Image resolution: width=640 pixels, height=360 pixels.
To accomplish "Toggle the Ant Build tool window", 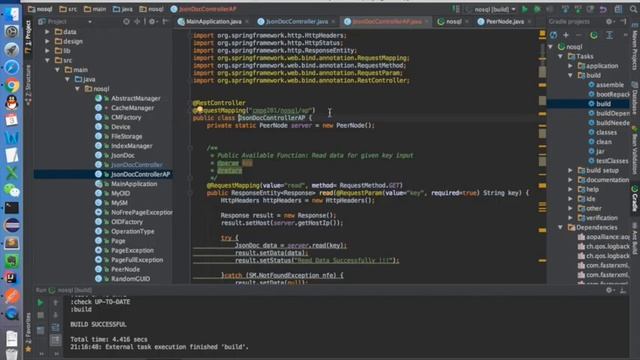I will [x=635, y=238].
